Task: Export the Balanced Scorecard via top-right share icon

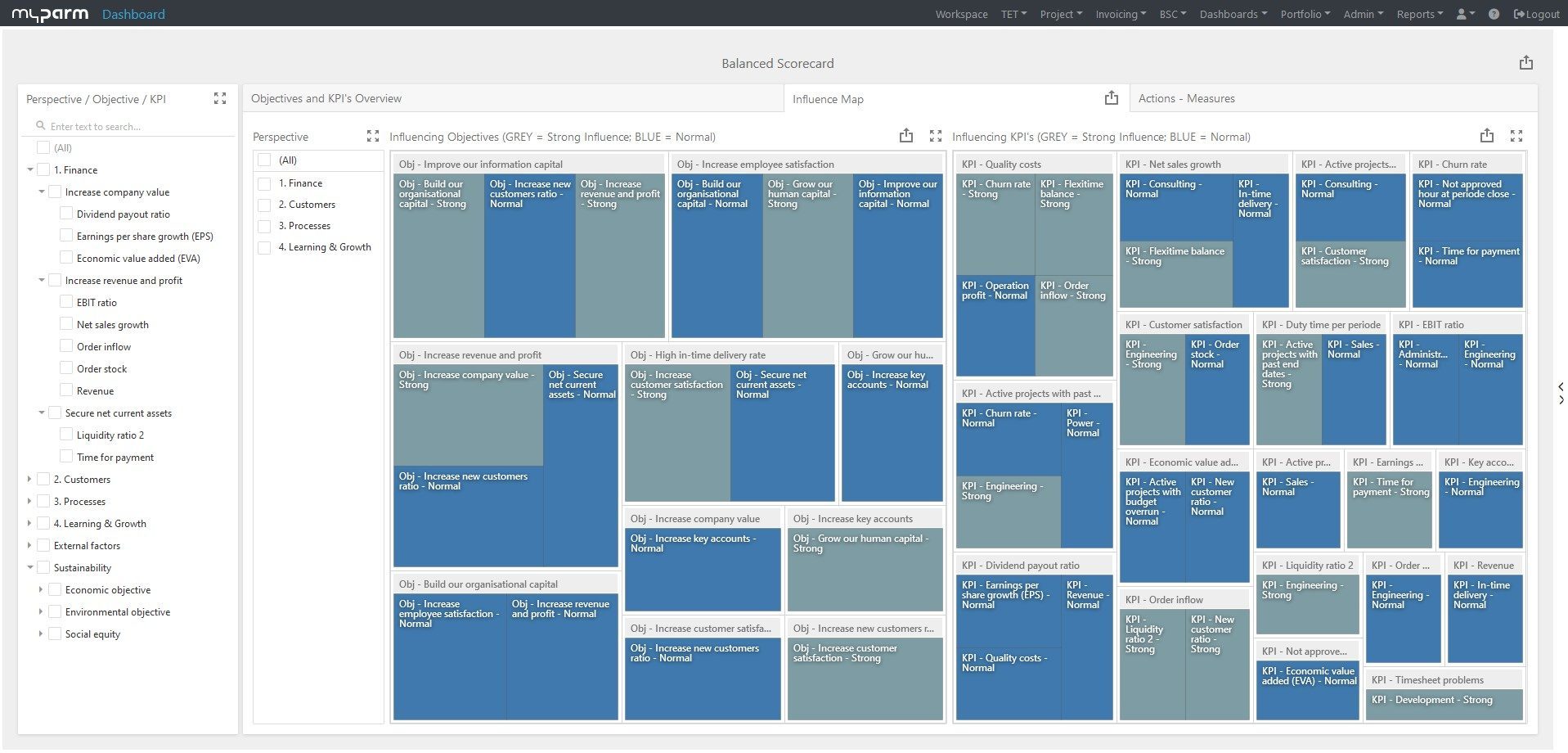Action: 1525,62
